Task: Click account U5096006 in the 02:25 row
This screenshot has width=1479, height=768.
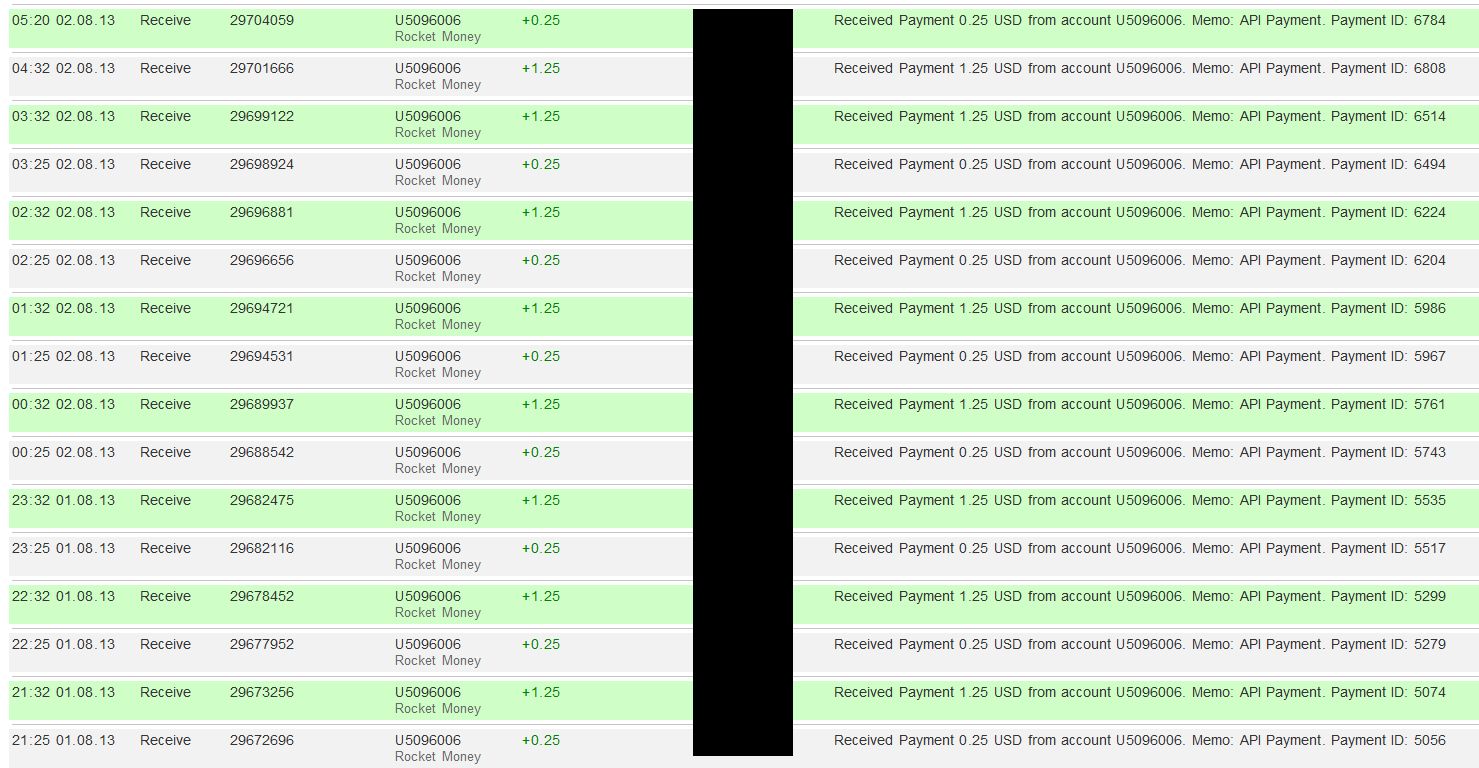Action: pos(428,260)
